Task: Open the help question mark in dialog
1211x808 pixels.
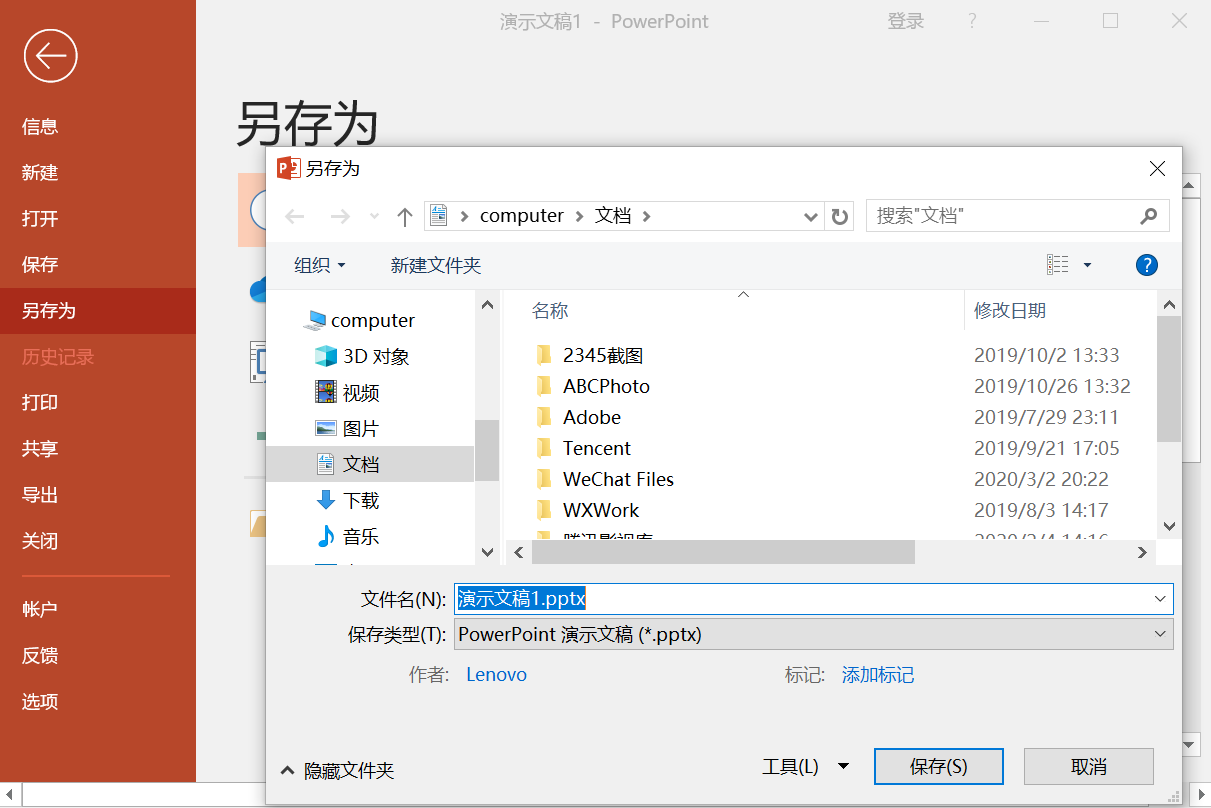Action: tap(1147, 265)
